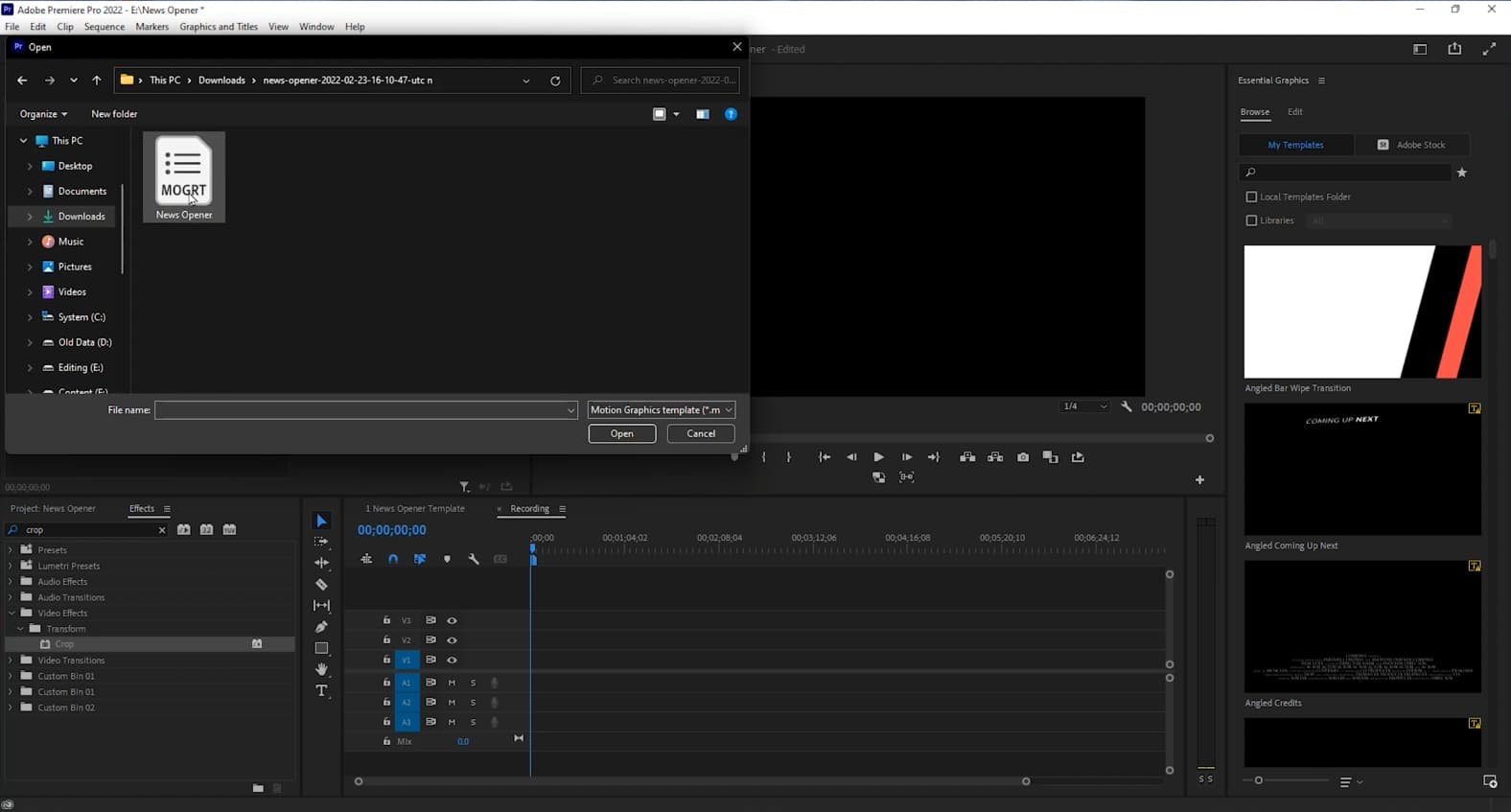
Task: Enable the Local Templates Folder checkbox
Action: pos(1251,197)
